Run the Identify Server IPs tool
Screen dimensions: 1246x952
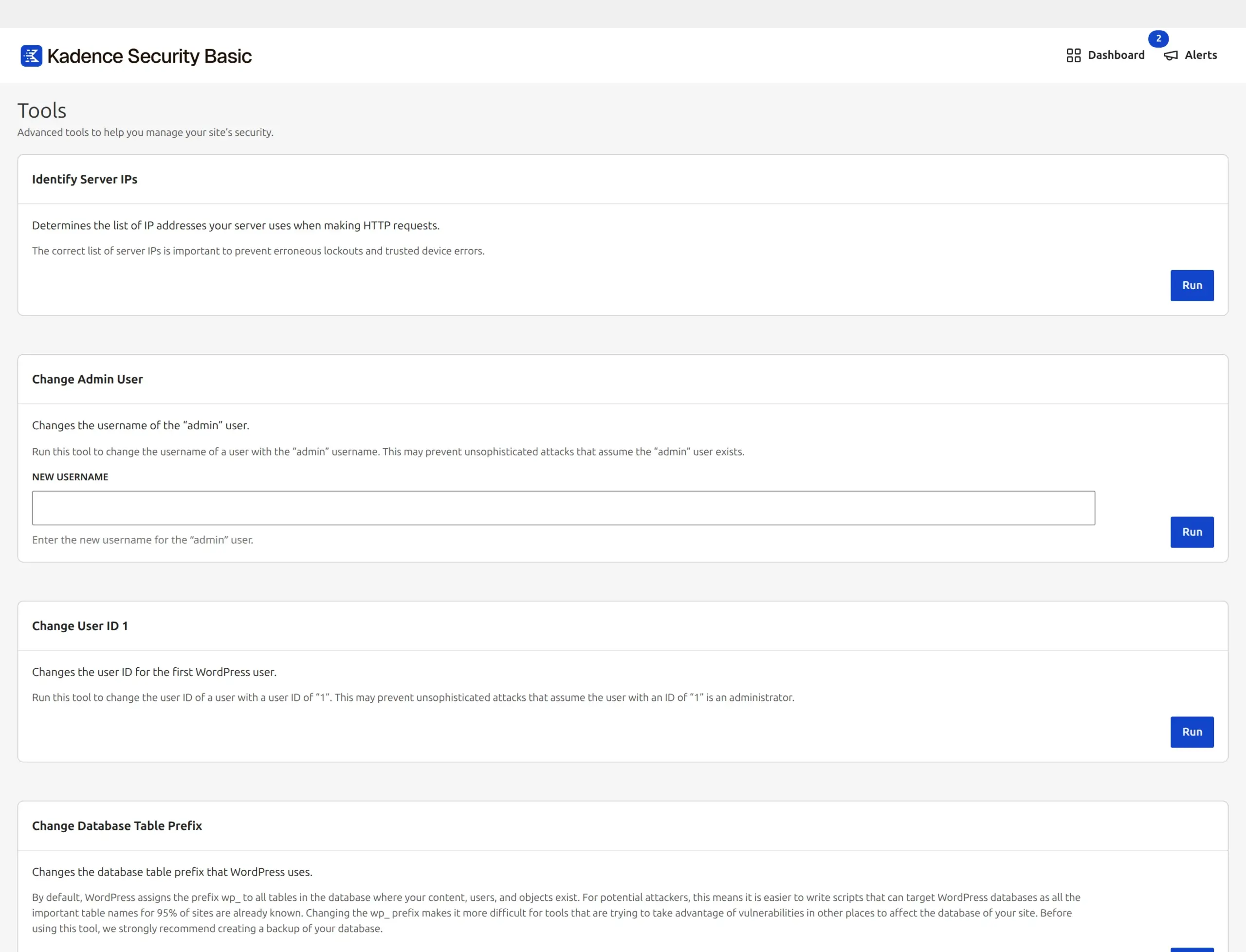(1191, 285)
